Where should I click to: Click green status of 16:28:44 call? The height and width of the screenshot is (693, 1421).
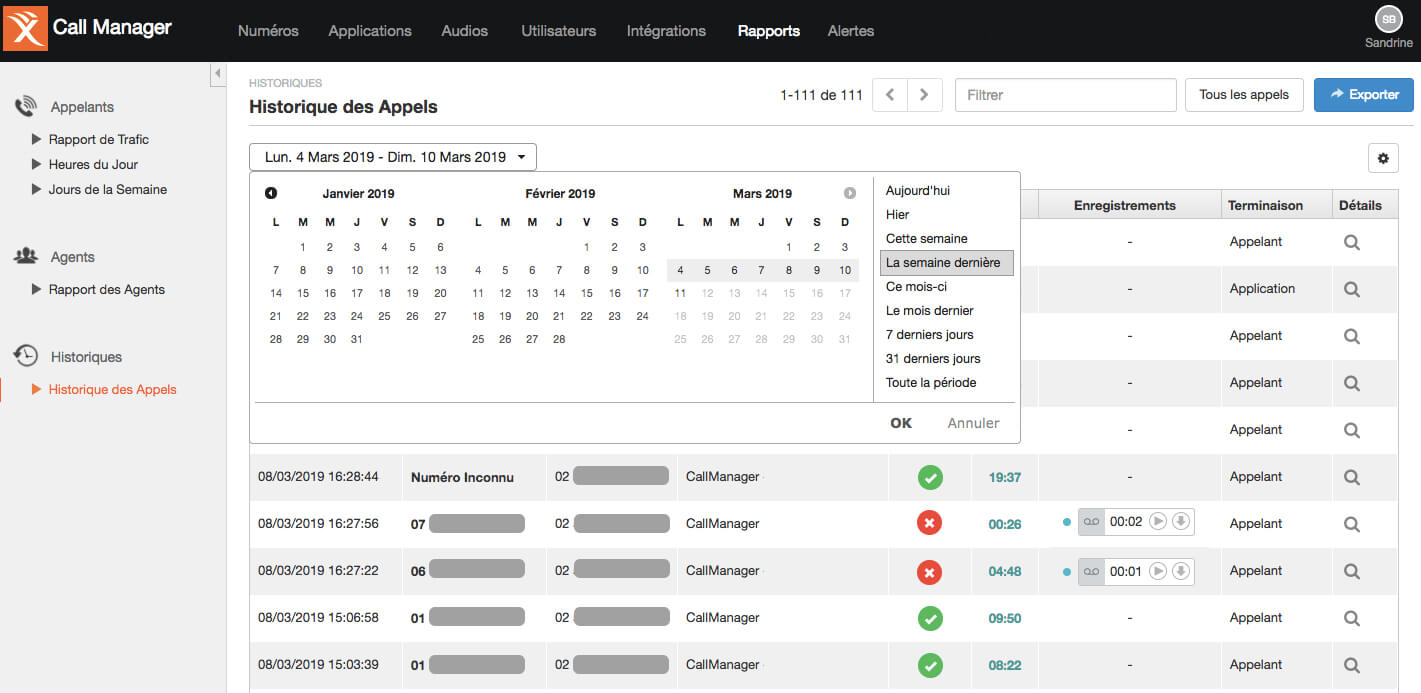tap(930, 477)
